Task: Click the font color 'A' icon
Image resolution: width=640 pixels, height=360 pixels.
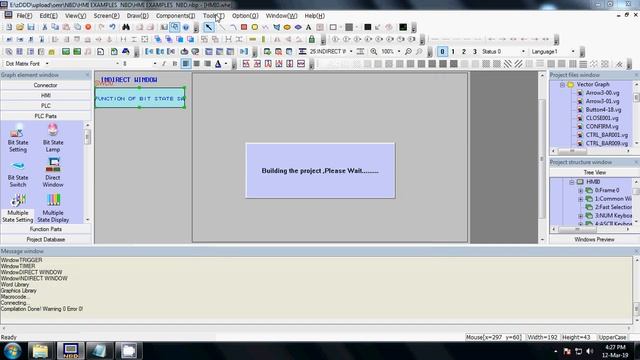Action: (x=218, y=64)
